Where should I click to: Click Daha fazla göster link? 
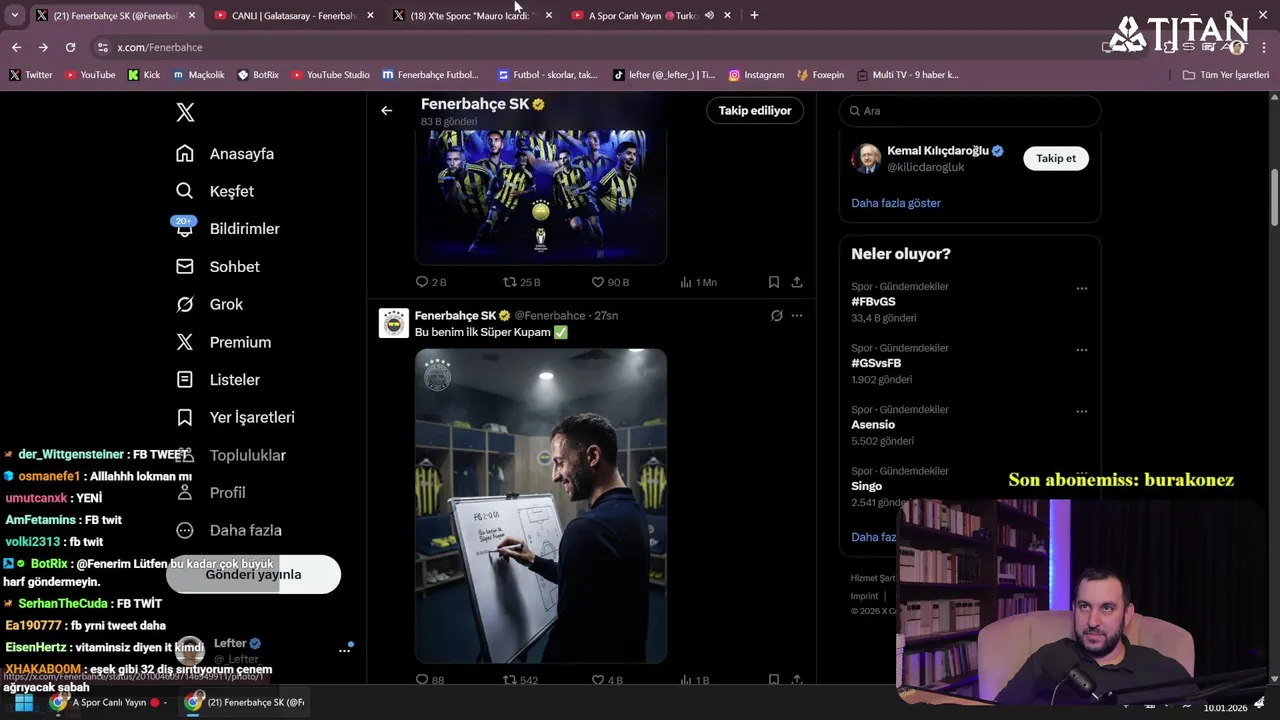click(x=896, y=203)
